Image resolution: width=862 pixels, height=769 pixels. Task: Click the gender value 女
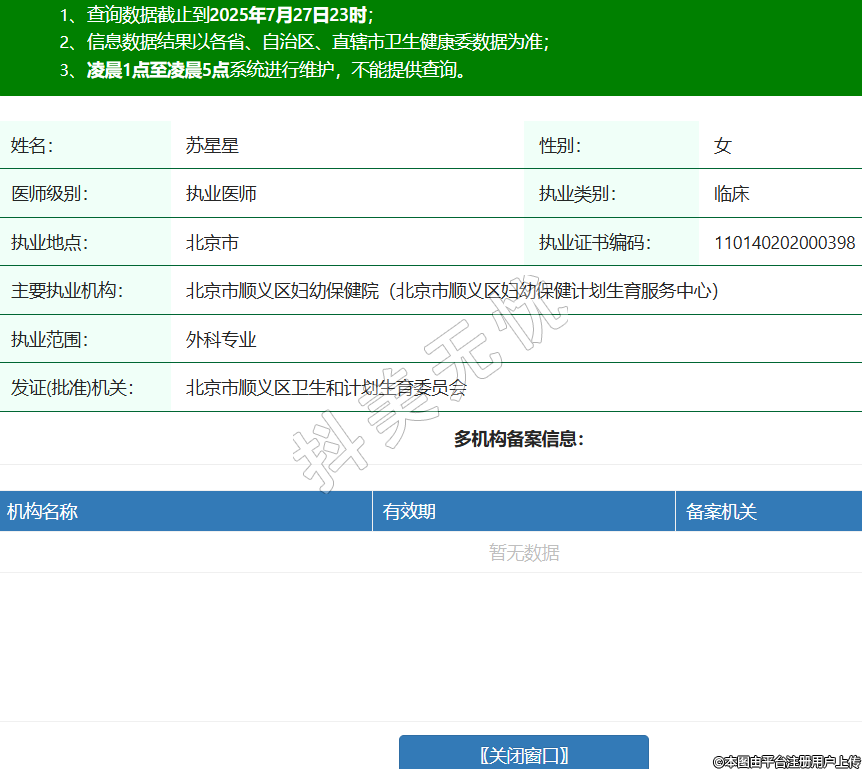coord(722,146)
